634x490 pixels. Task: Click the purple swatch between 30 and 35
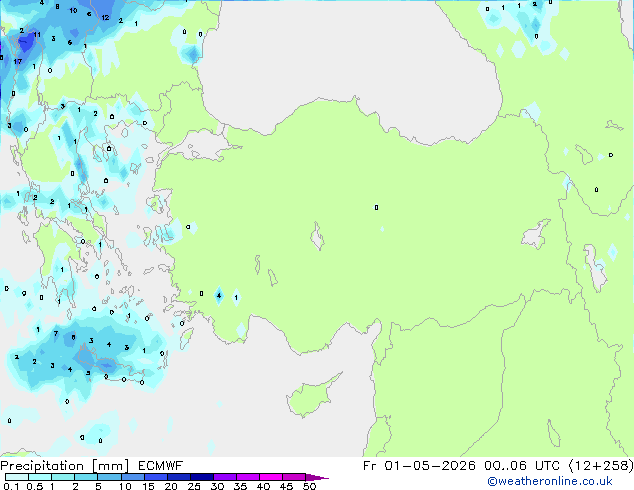point(225,477)
